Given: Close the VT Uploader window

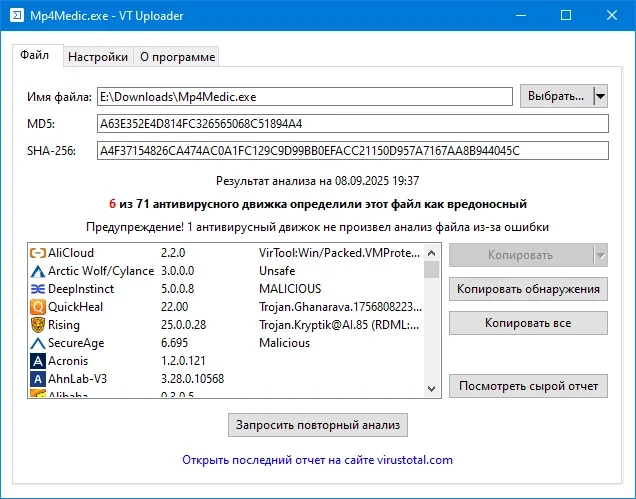Looking at the screenshot, I should point(612,15).
